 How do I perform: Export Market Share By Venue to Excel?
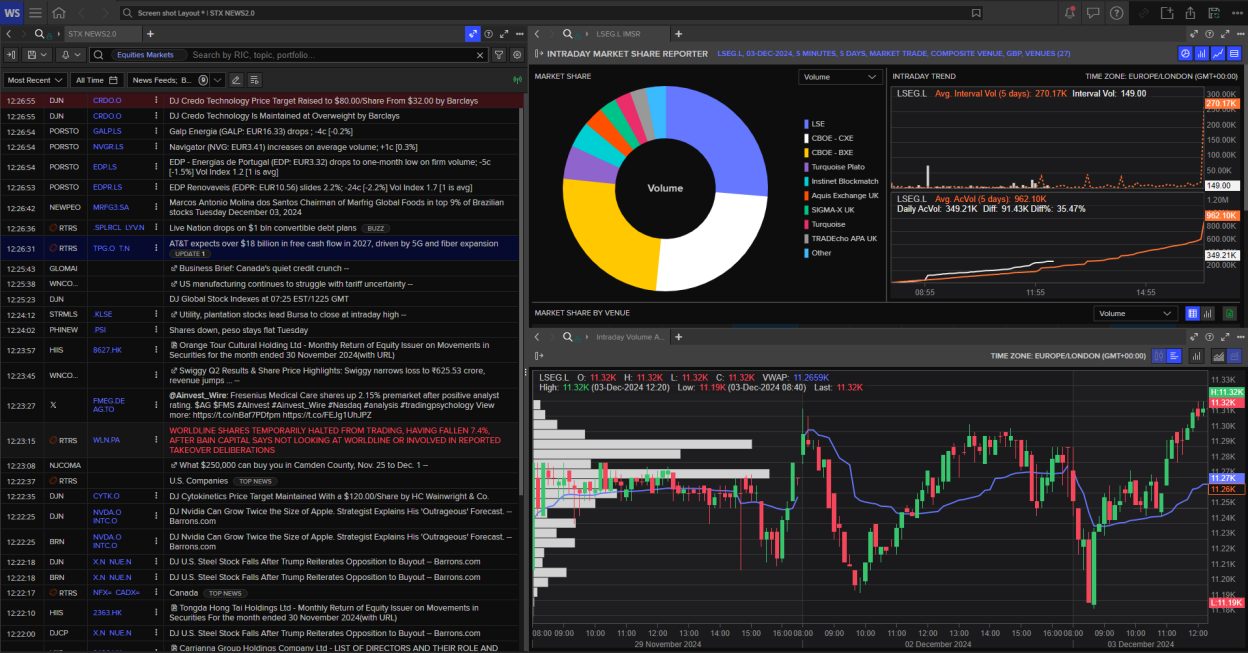pos(1230,313)
